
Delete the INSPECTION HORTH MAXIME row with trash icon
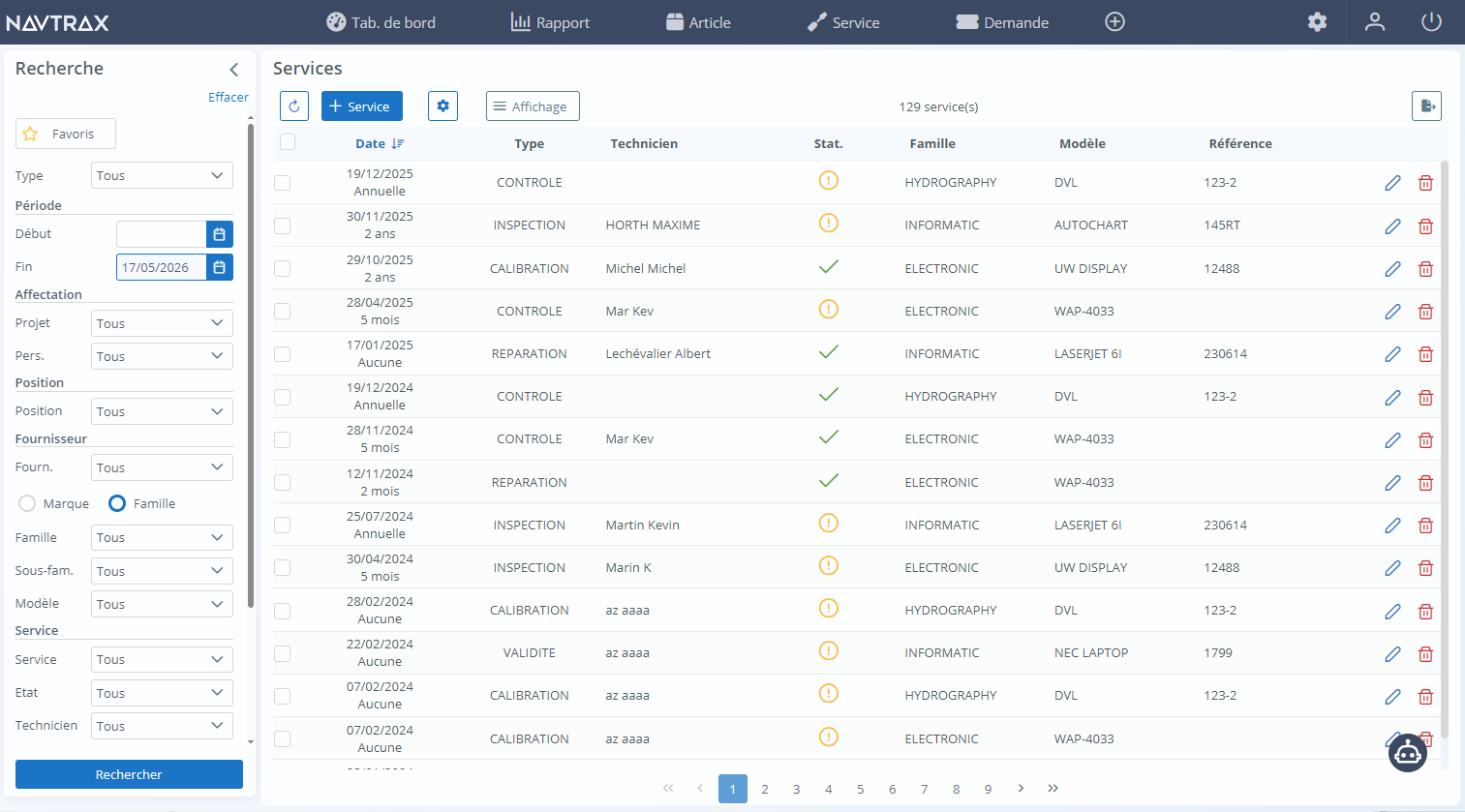click(x=1425, y=226)
